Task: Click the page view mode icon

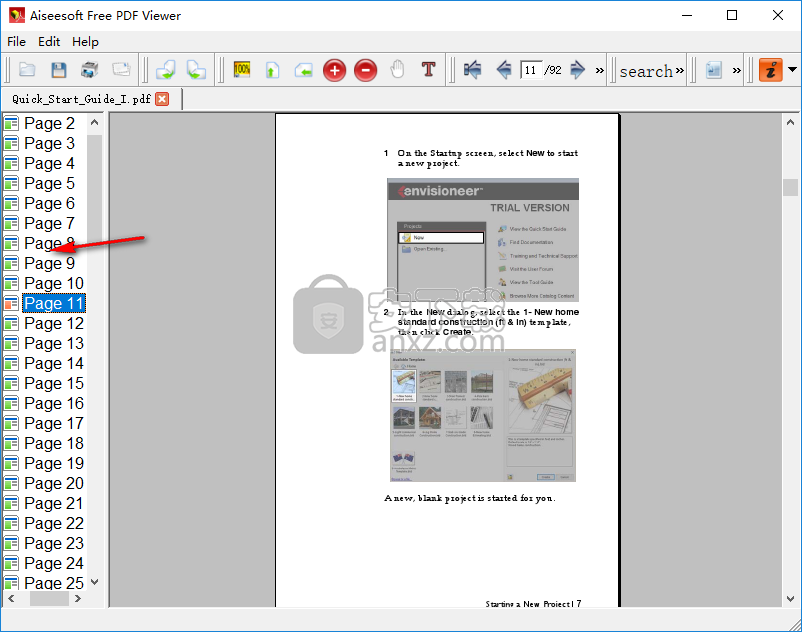Action: [714, 70]
